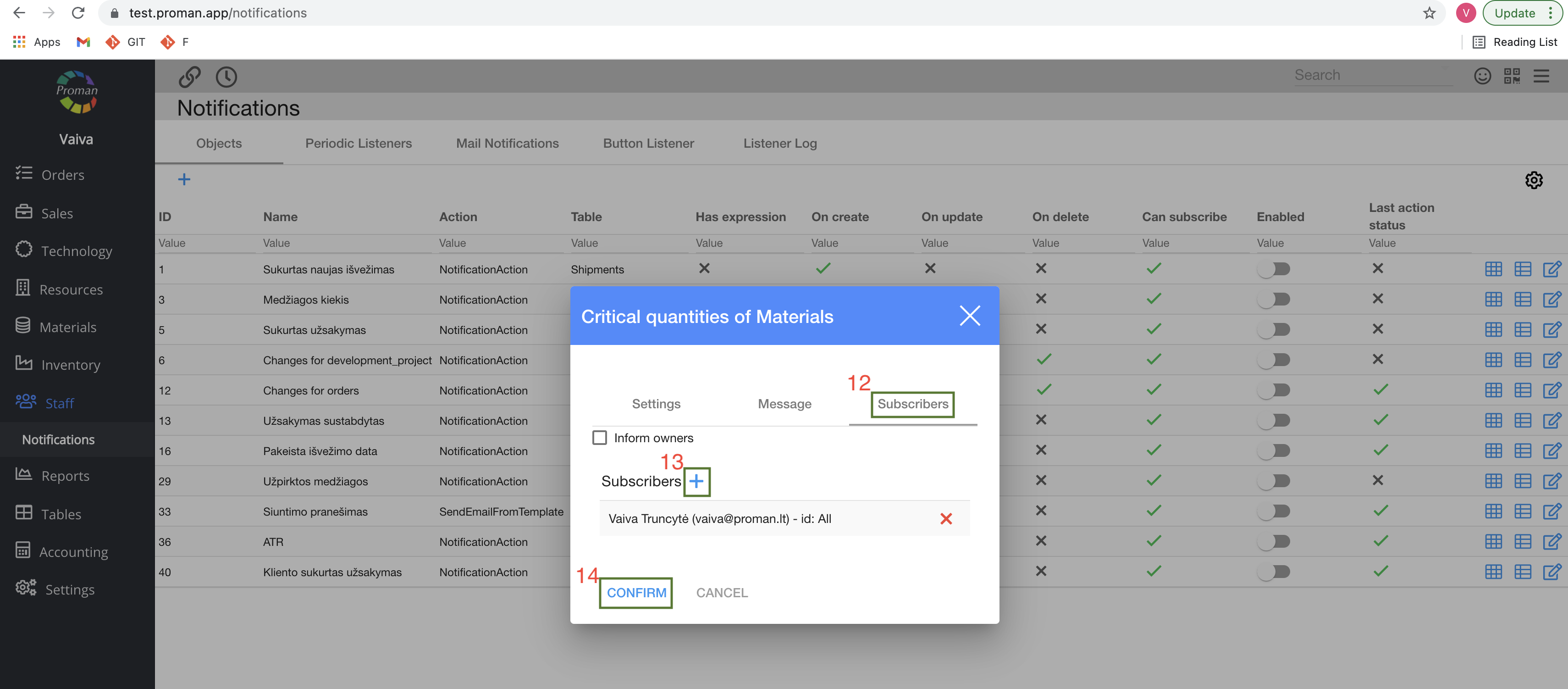Expand the Settings sidebar menu
The width and height of the screenshot is (1568, 689).
click(69, 589)
